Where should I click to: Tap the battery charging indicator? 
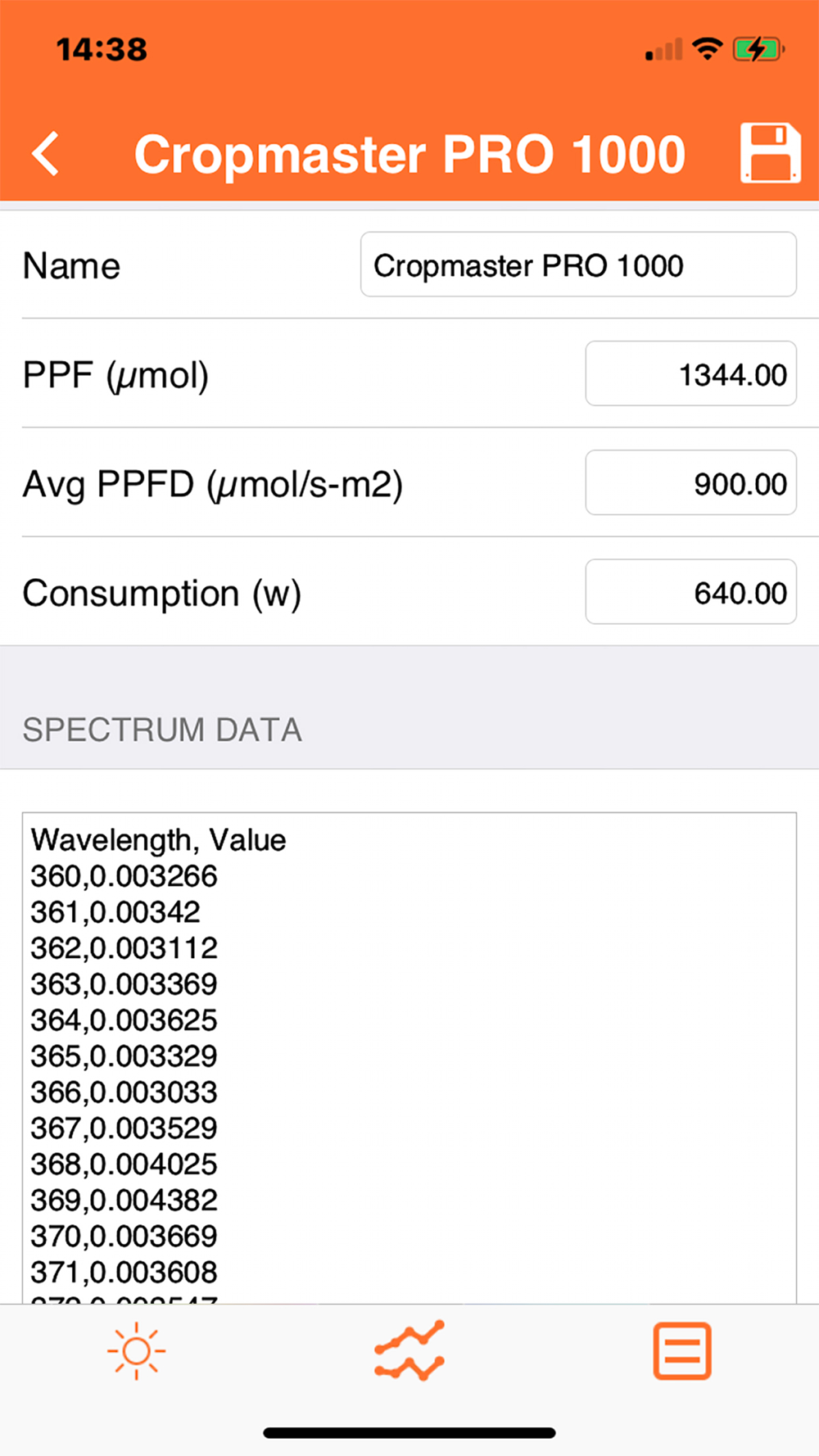(758, 49)
